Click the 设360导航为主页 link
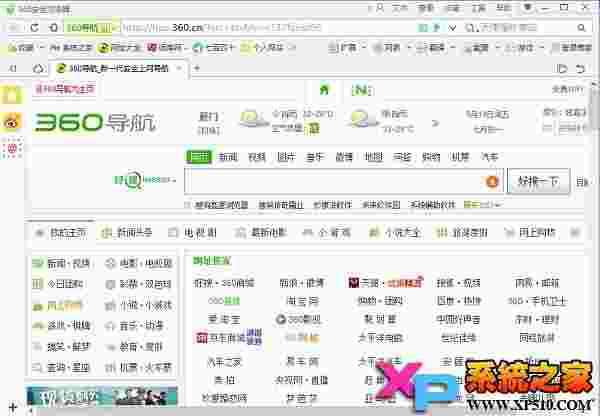Screen dimensions: 600x416 point(65,90)
